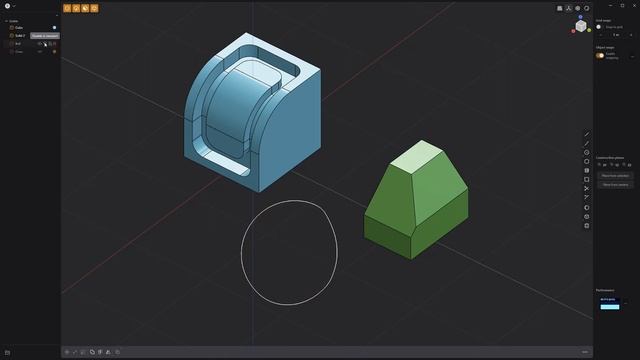Select the Sphere tool in right toolbar
Viewport: 640px width, 360px height.
click(x=587, y=208)
